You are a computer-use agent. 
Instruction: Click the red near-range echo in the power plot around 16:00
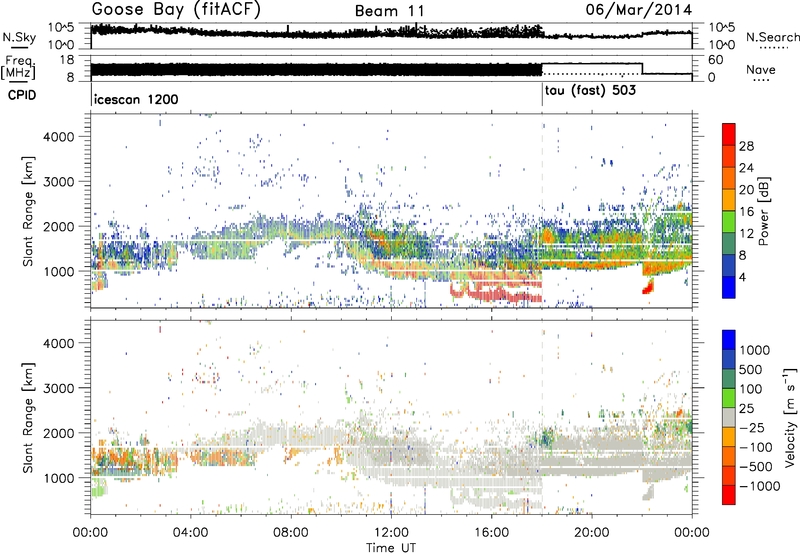(x=495, y=292)
